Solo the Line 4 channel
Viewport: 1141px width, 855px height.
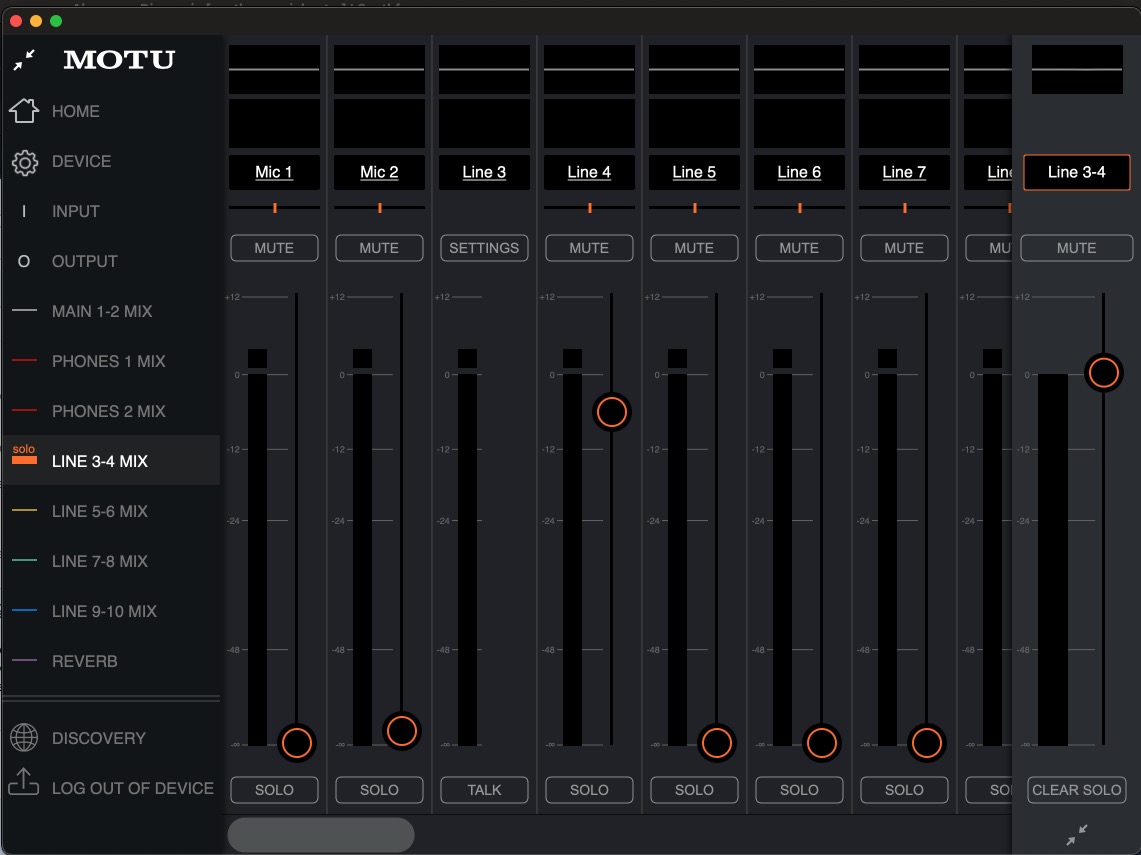(589, 790)
